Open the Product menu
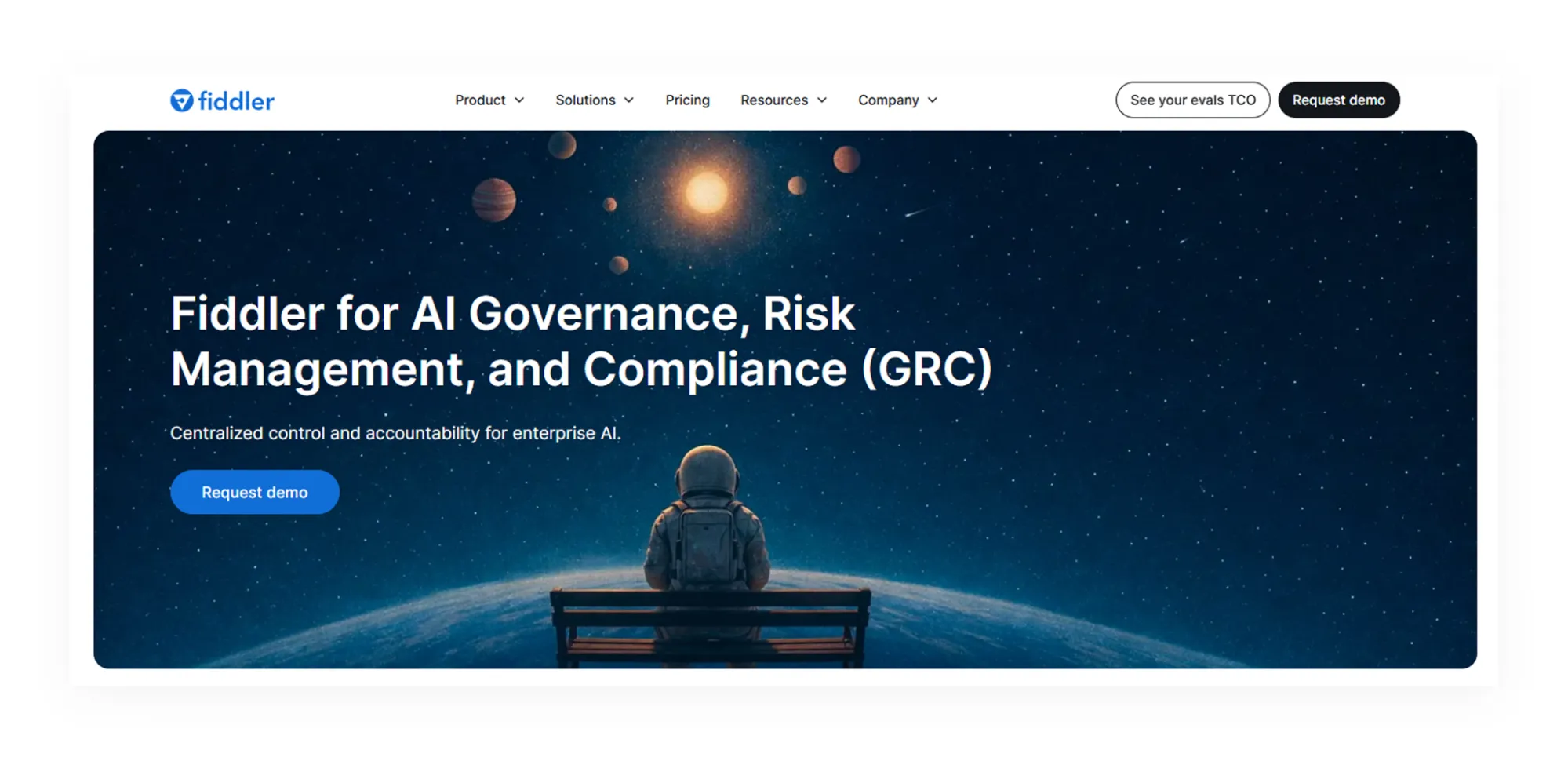The image size is (1568, 761). click(480, 100)
